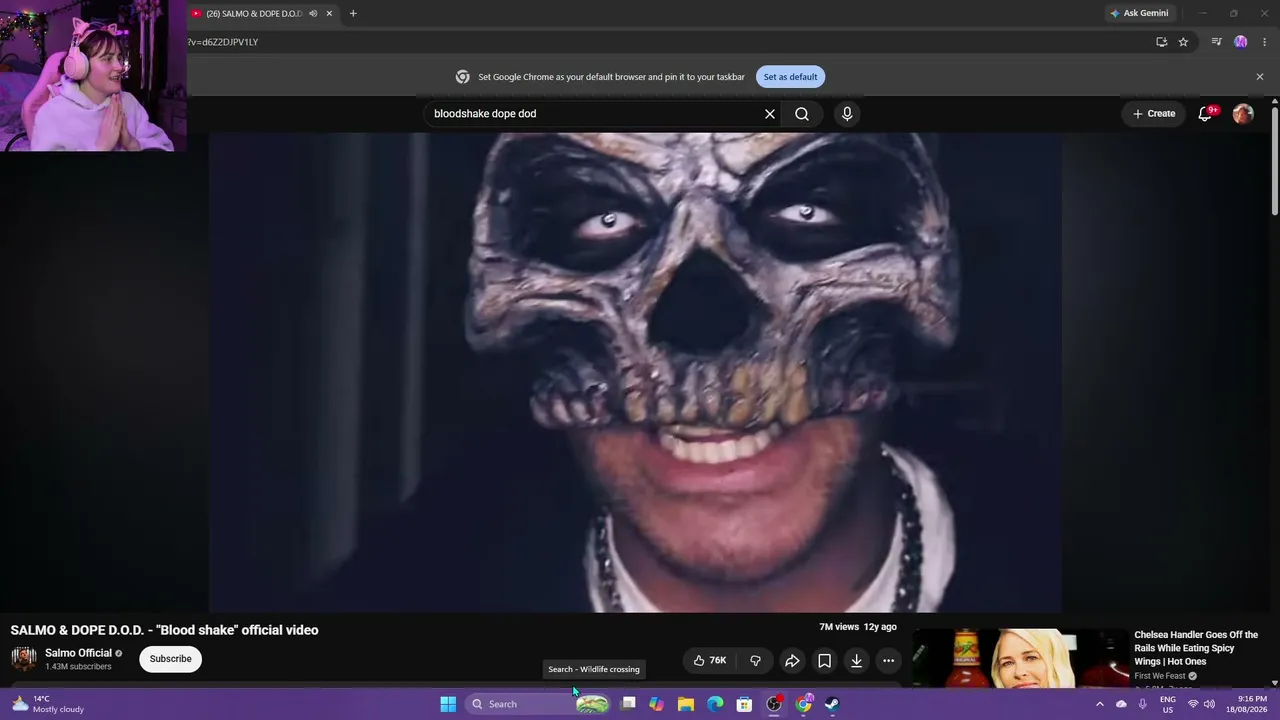Switch to OBS Studio on taskbar
This screenshot has height=720, width=1280.
[774, 704]
